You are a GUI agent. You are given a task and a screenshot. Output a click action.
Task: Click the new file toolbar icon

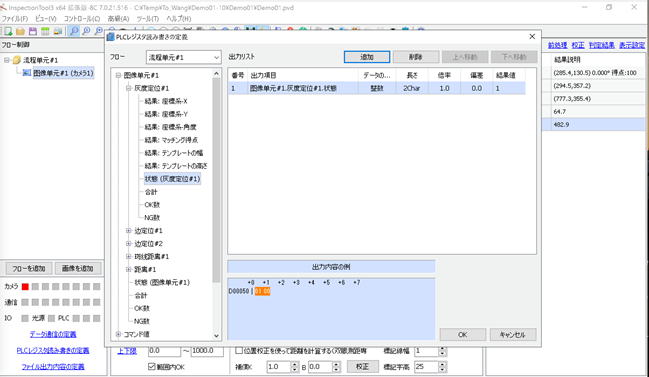tap(7, 31)
